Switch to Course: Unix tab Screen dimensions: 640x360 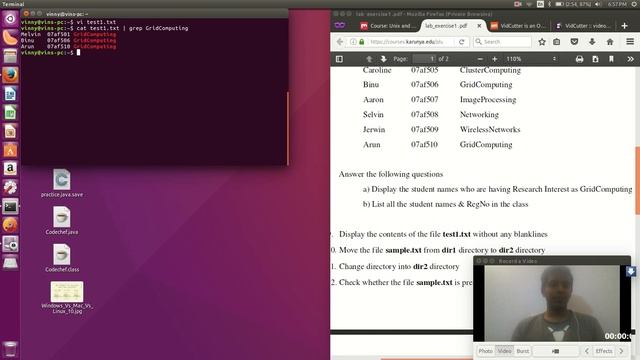click(x=387, y=26)
